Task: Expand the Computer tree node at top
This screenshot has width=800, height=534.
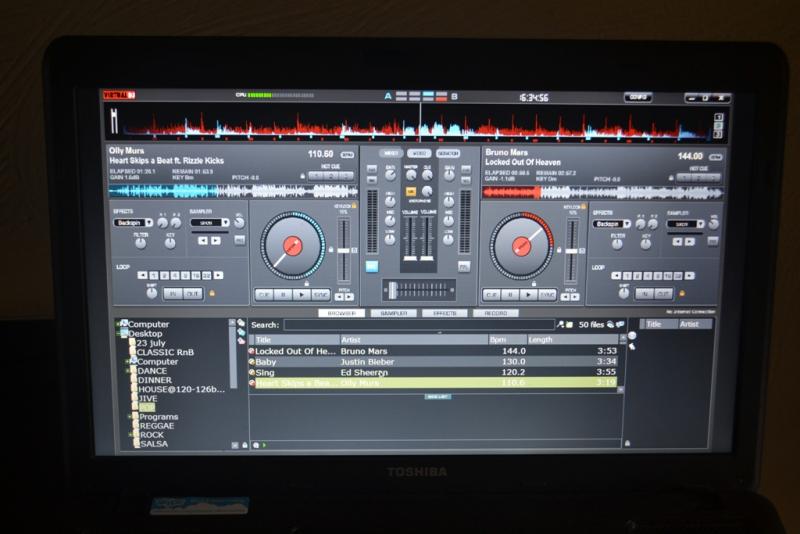Action: (118, 324)
